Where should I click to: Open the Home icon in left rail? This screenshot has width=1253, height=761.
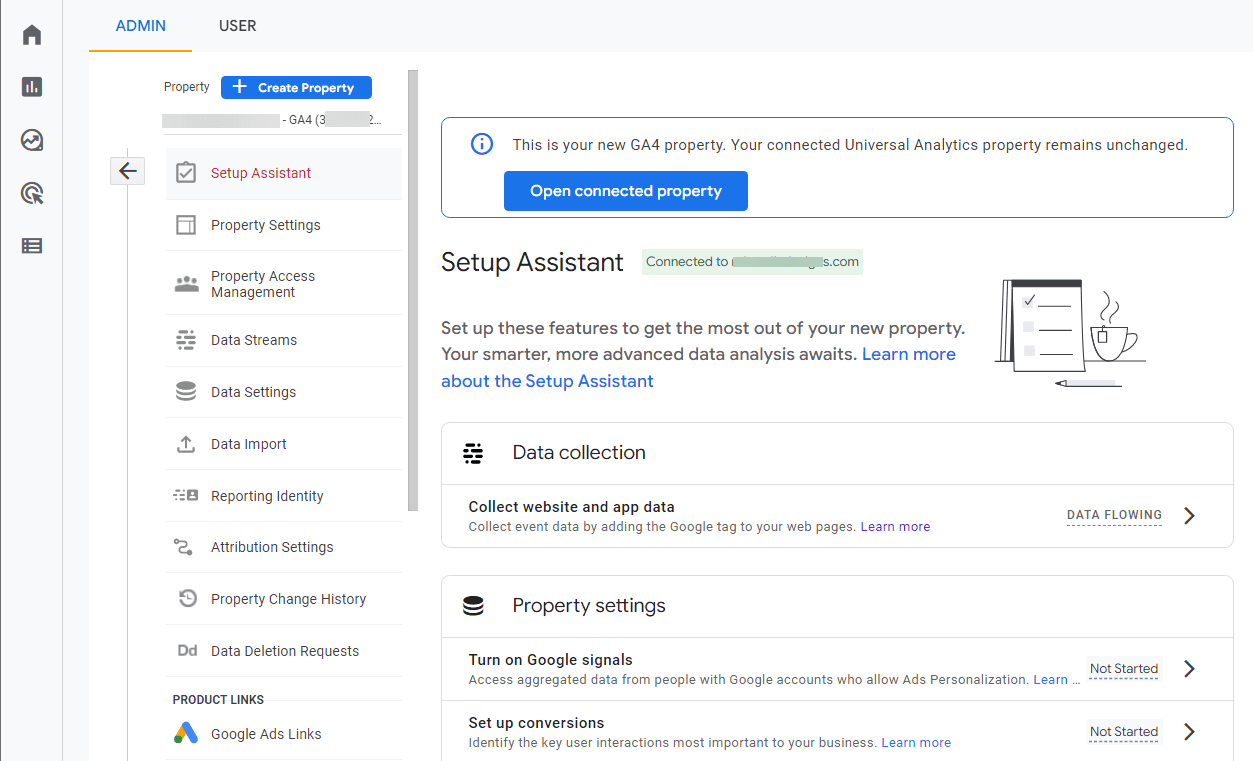32,35
